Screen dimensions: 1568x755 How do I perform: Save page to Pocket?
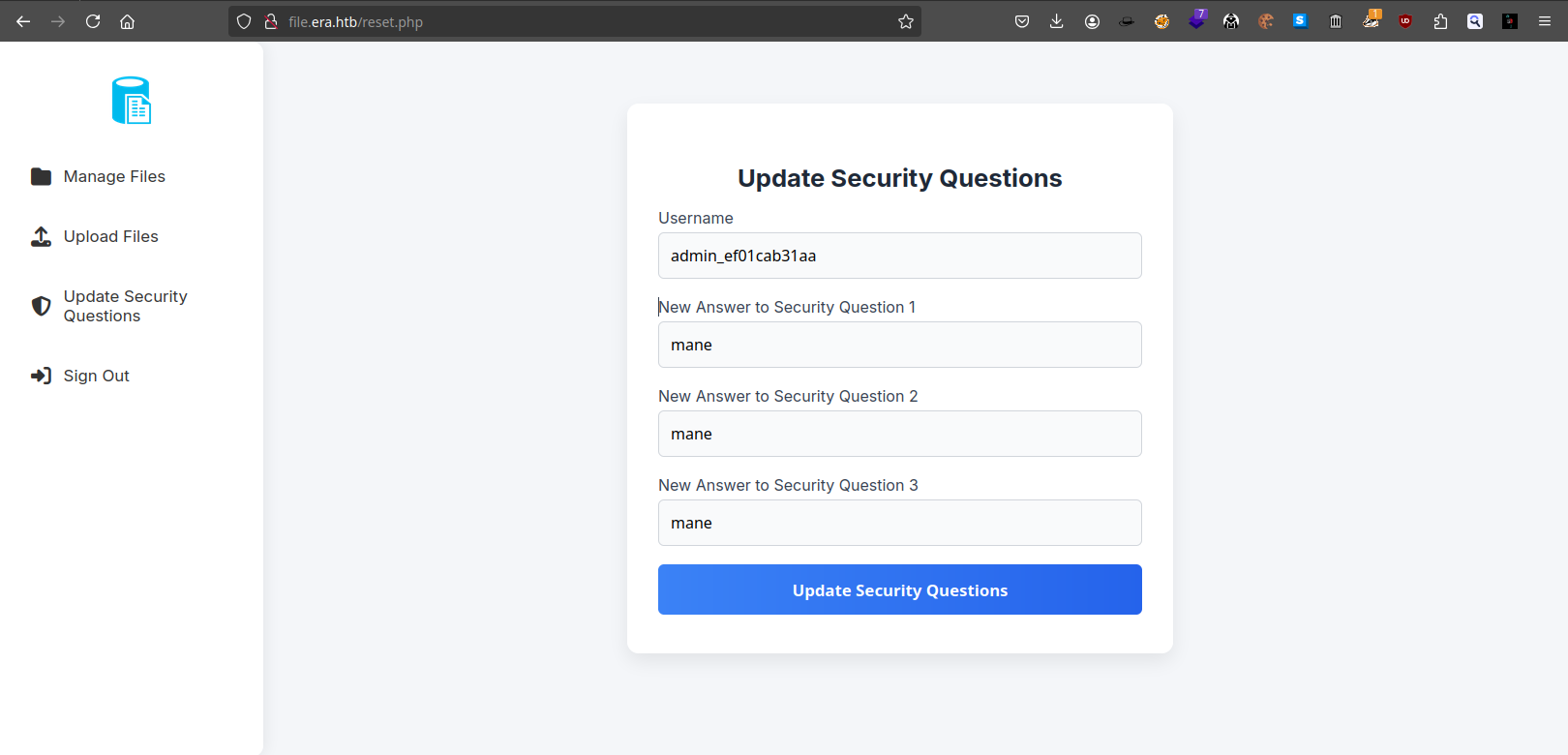[1022, 21]
